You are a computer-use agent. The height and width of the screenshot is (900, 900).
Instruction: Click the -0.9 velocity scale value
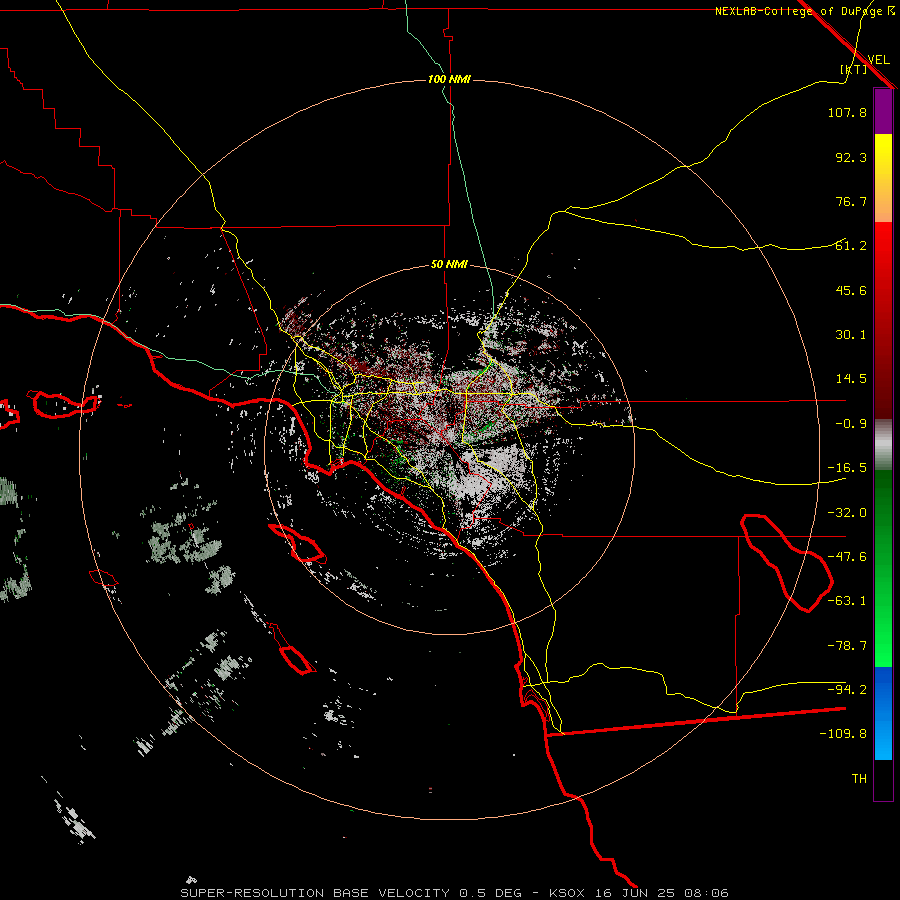[851, 424]
